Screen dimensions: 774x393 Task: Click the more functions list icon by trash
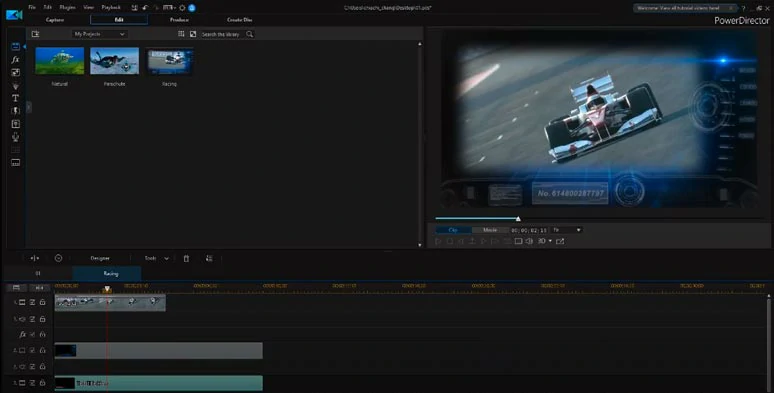(209, 258)
